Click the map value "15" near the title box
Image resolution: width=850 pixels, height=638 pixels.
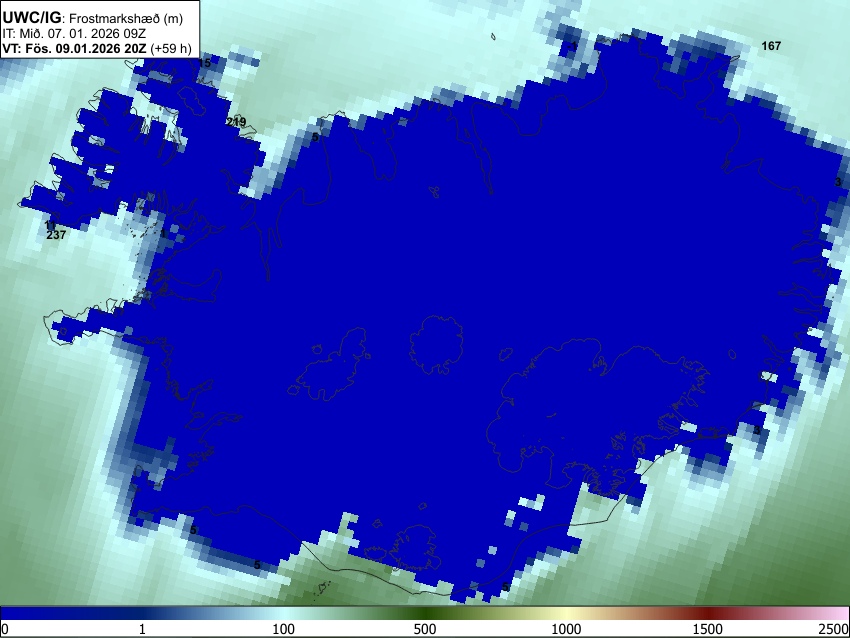[x=204, y=63]
